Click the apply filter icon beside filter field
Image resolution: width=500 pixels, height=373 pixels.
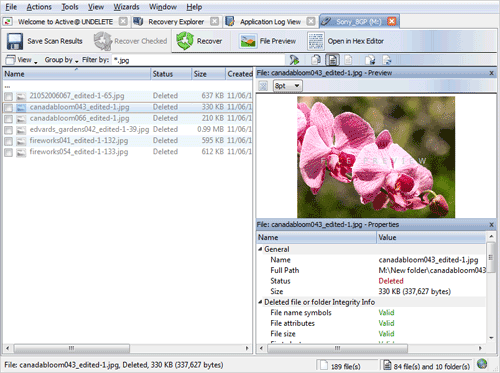point(294,60)
